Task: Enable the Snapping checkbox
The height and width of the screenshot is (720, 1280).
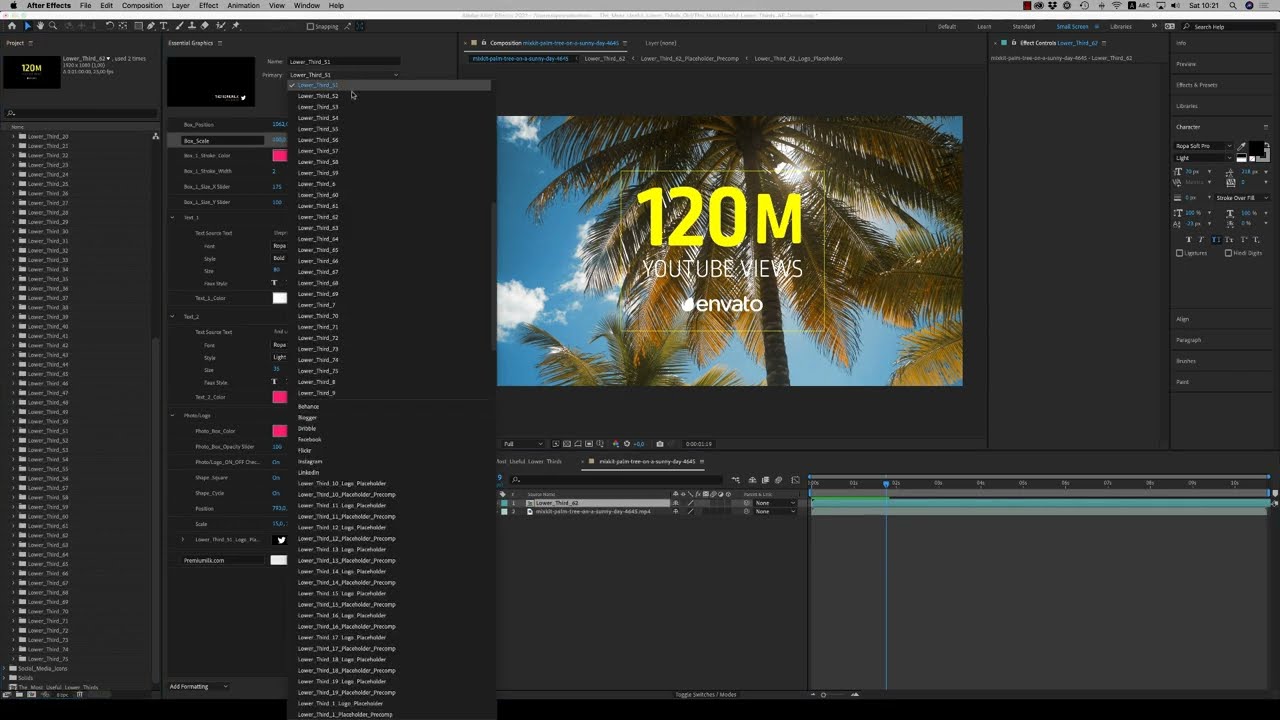Action: (x=310, y=26)
